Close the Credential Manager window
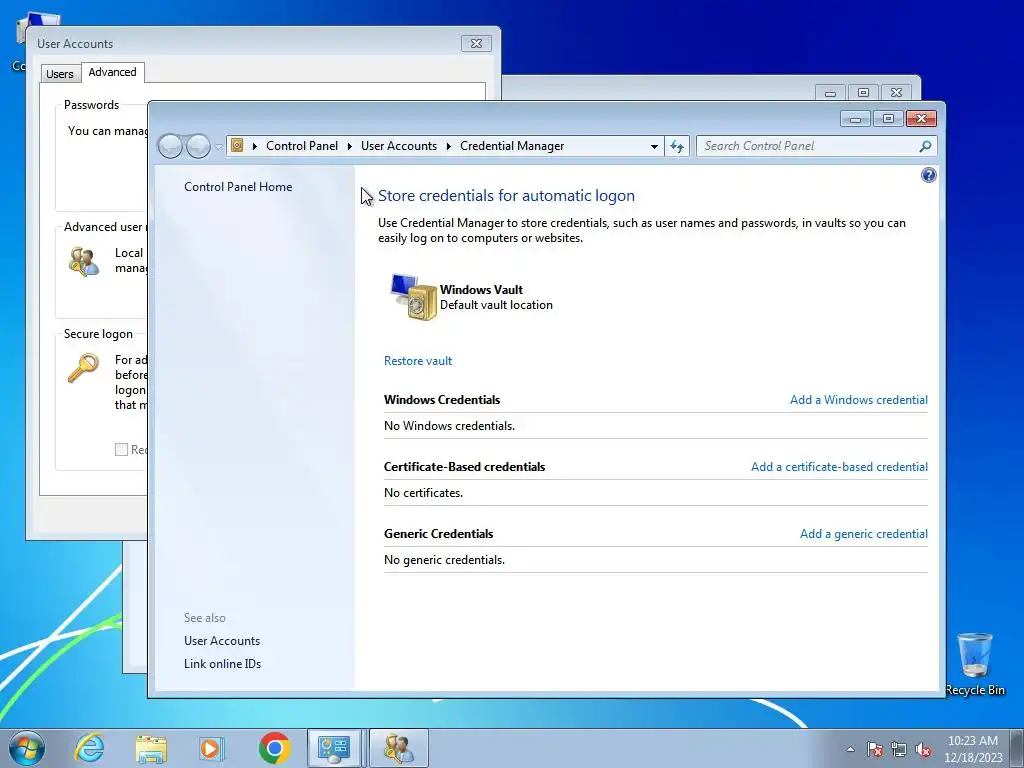This screenshot has height=768, width=1024. coord(921,118)
